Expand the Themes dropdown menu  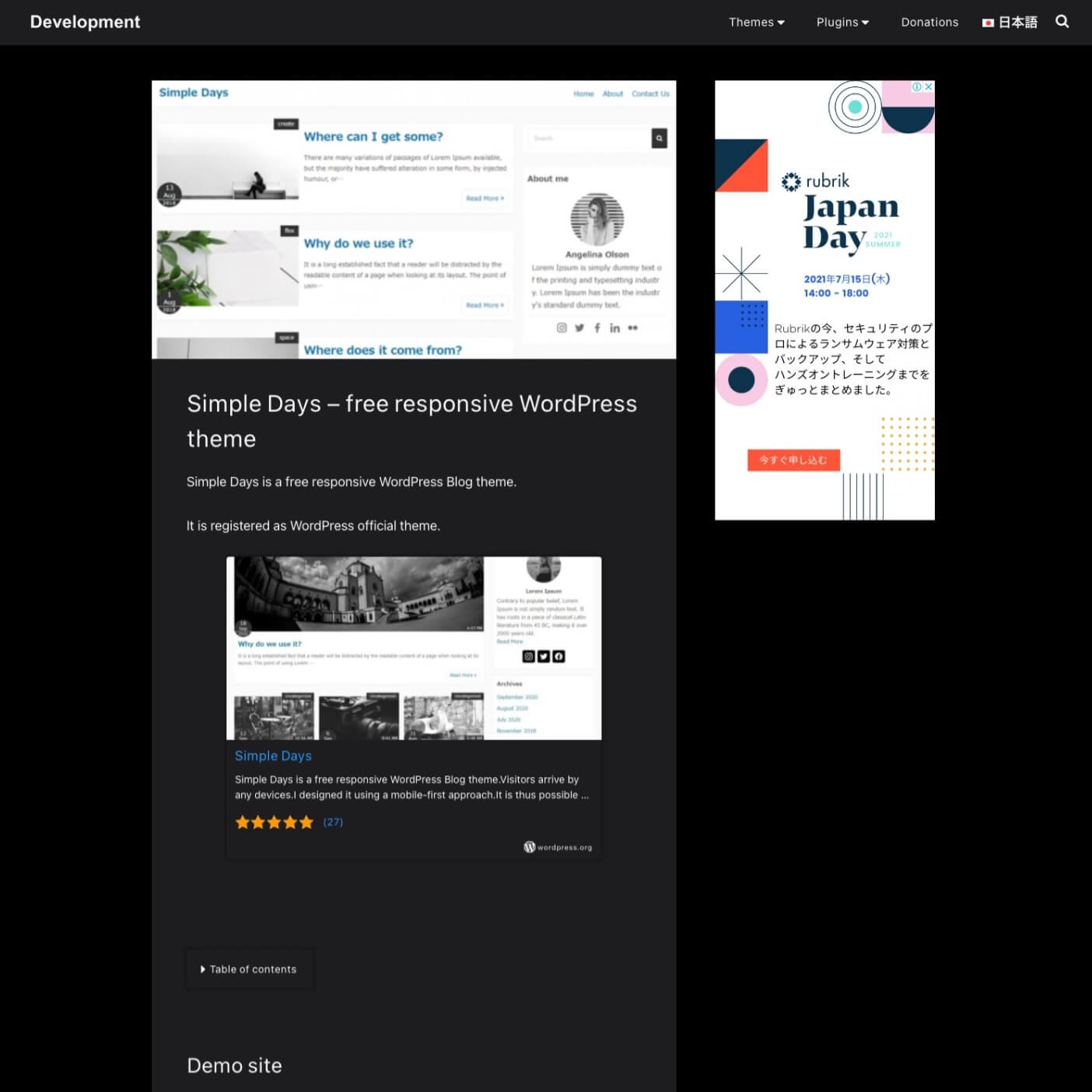pyautogui.click(x=757, y=22)
